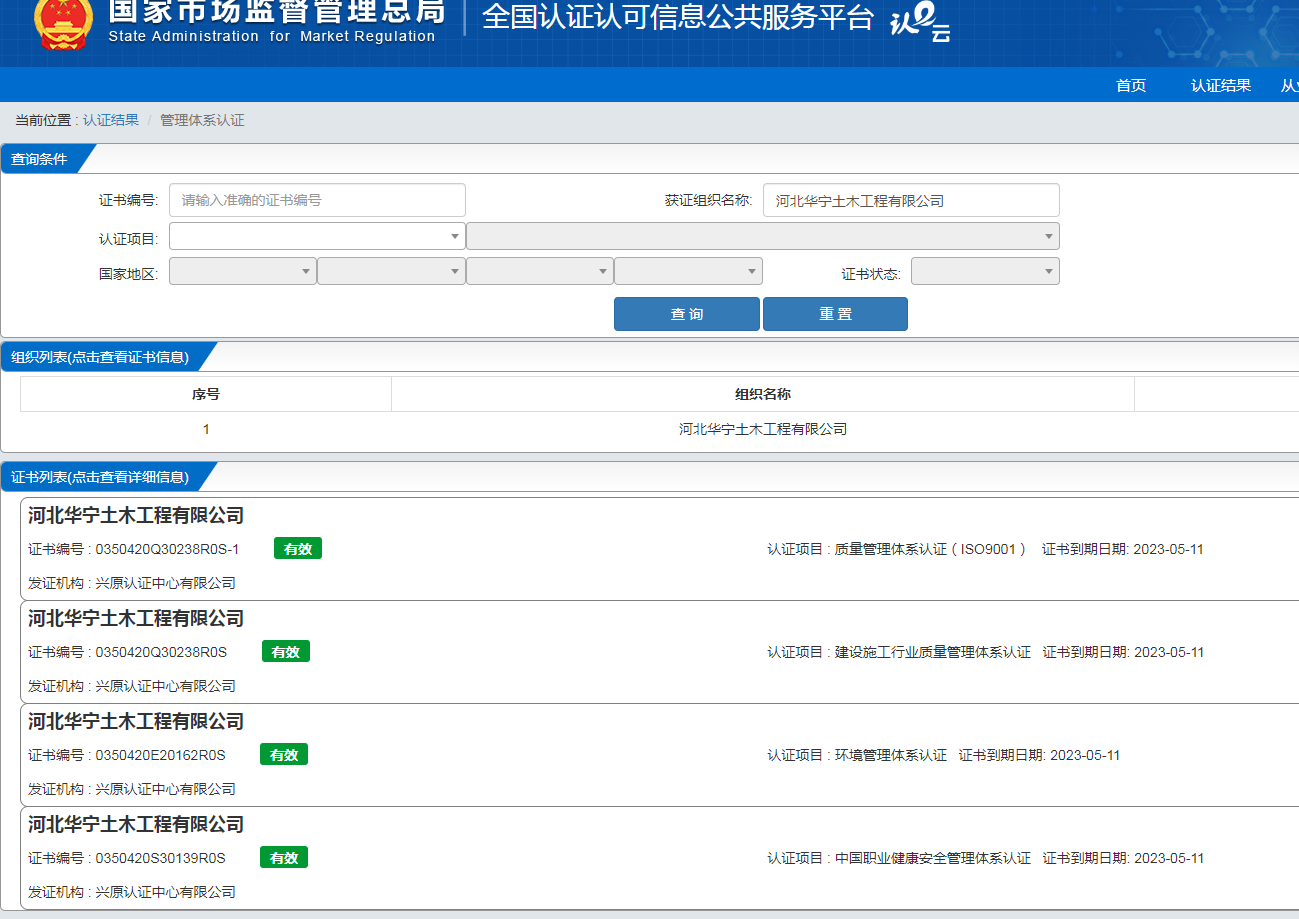Screen dimensions: 1299x919
Task: Click company title of certificate 0350420E20162R0S
Action: [136, 721]
